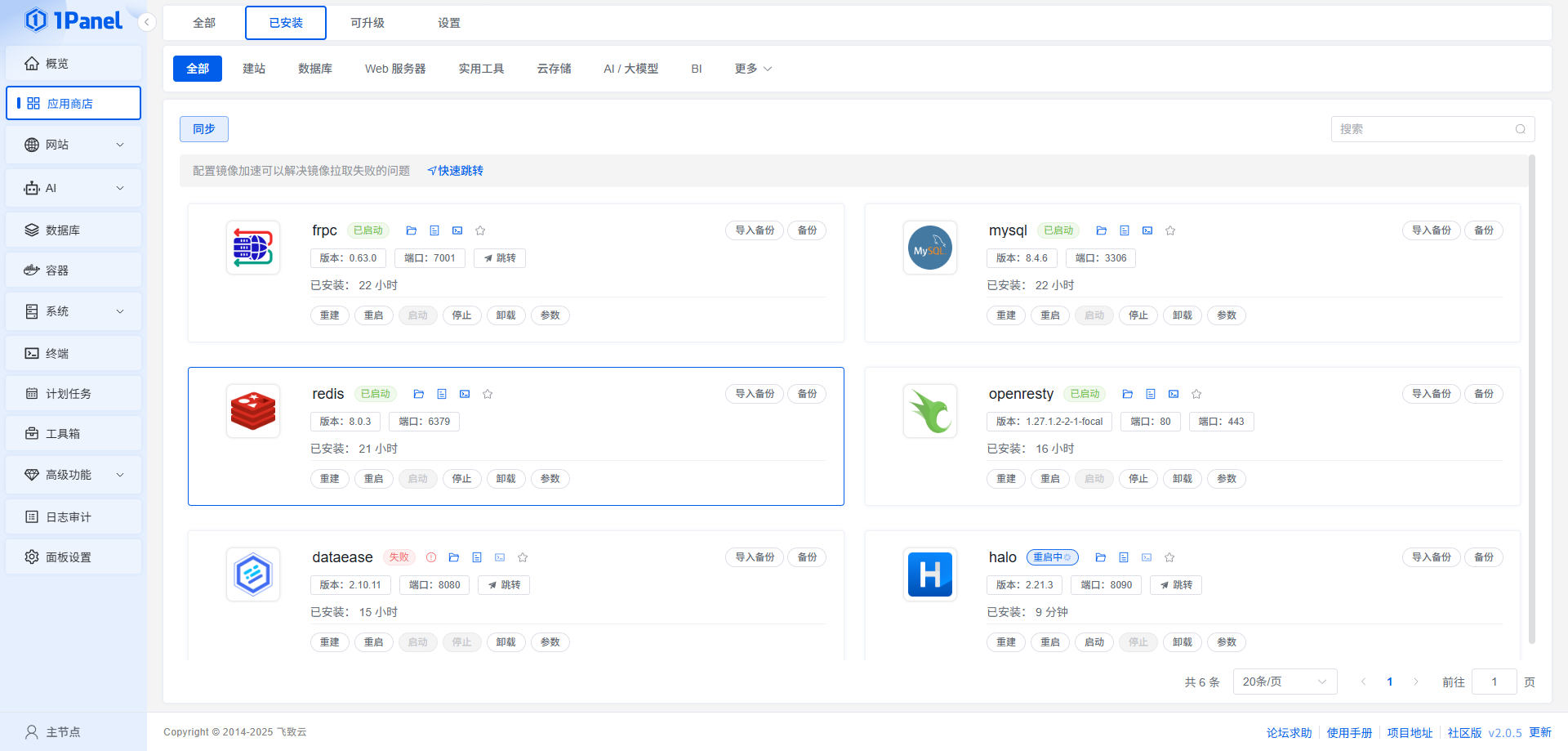
Task: Favorite dataease with the star icon
Action: (523, 557)
